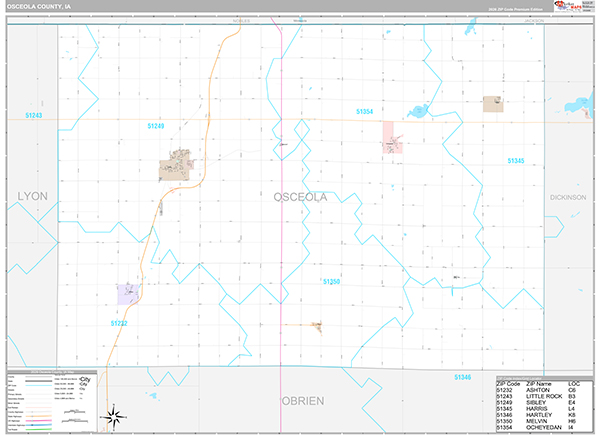Click location code C6 in the table
Viewport: 600px width, 435px height.
(572, 390)
